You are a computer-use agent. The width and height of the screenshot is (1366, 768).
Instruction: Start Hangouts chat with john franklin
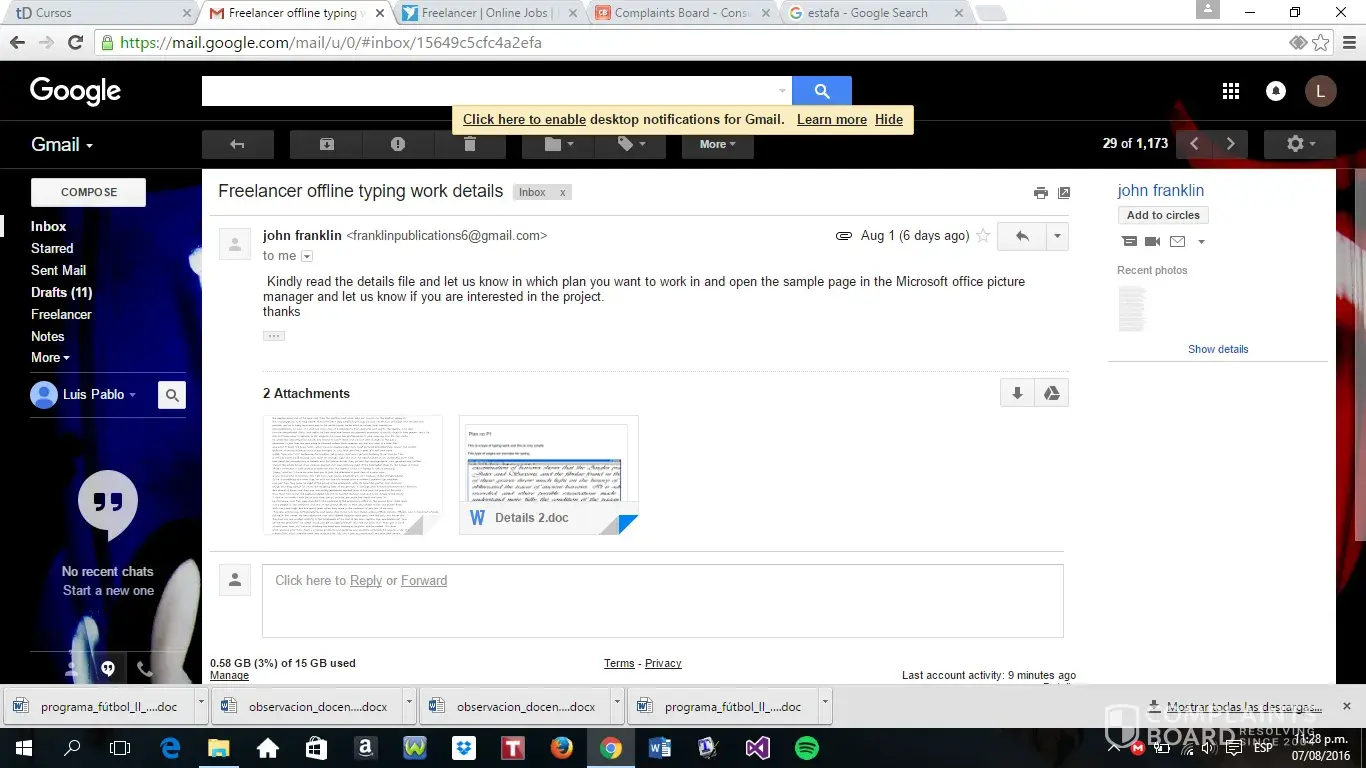(1129, 241)
